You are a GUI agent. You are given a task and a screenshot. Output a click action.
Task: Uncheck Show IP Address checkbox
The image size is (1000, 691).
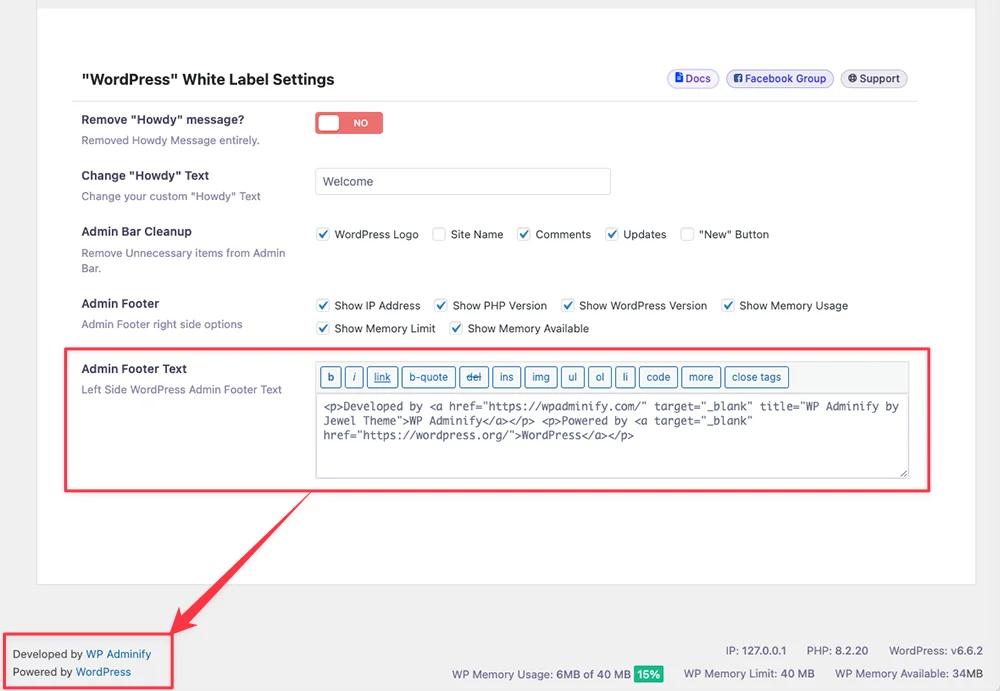pyautogui.click(x=323, y=306)
